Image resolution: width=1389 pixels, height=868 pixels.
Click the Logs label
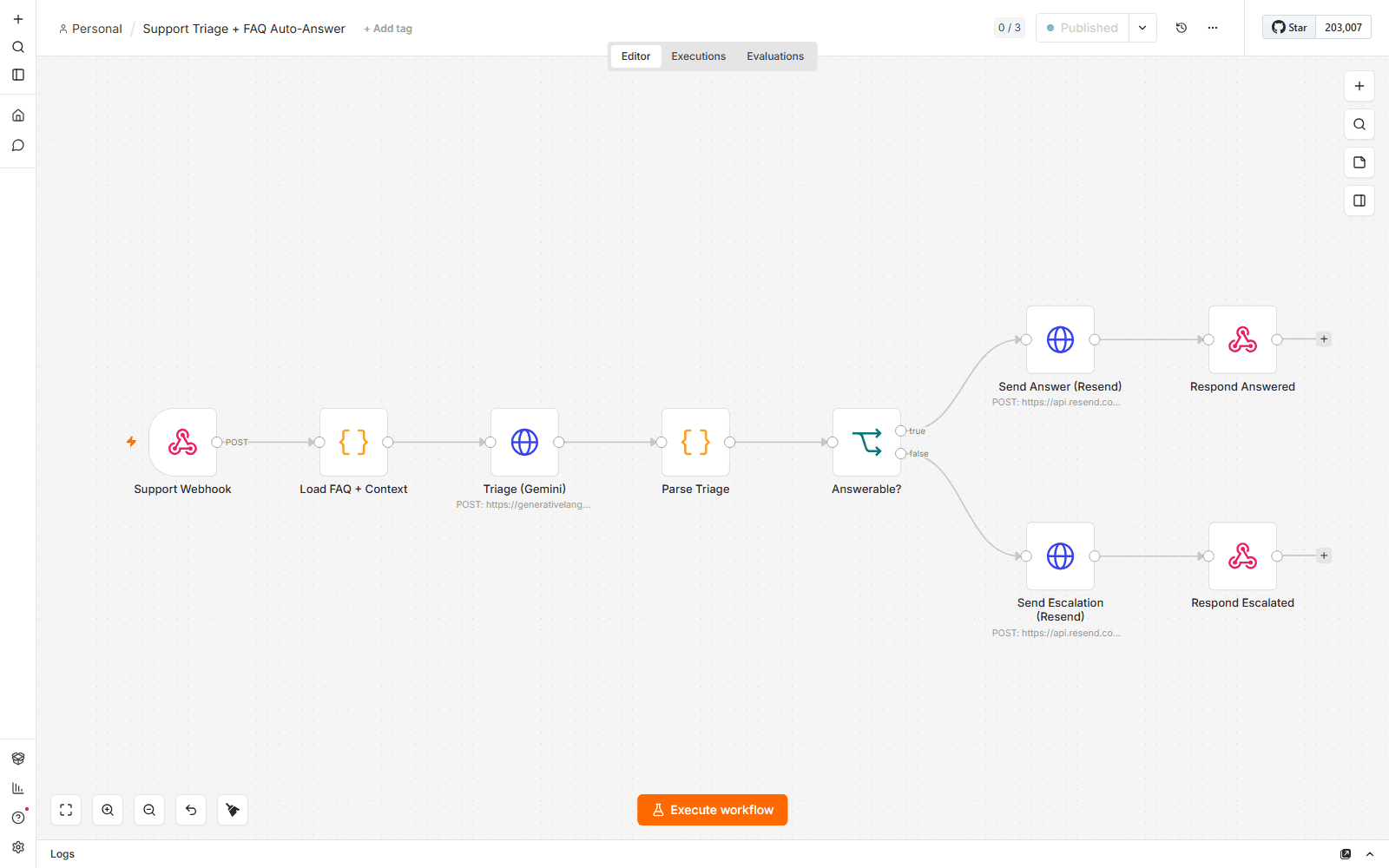tap(63, 854)
